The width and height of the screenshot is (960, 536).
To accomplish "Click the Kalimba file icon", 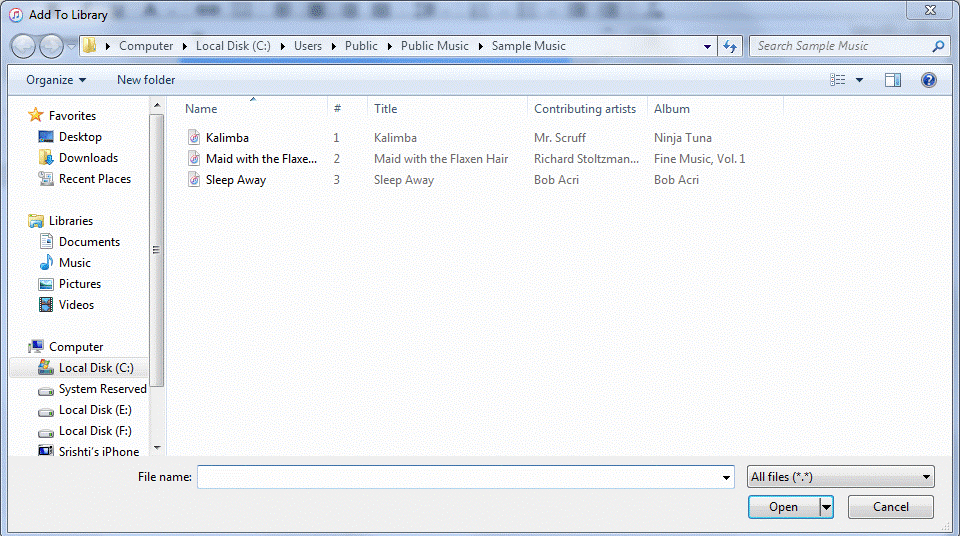I will 194,138.
